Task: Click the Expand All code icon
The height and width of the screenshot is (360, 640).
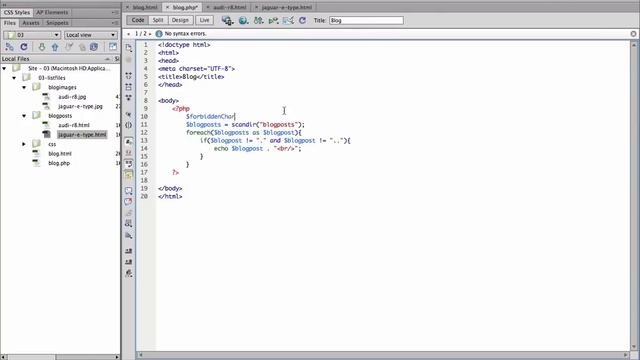Action: pyautogui.click(x=129, y=98)
